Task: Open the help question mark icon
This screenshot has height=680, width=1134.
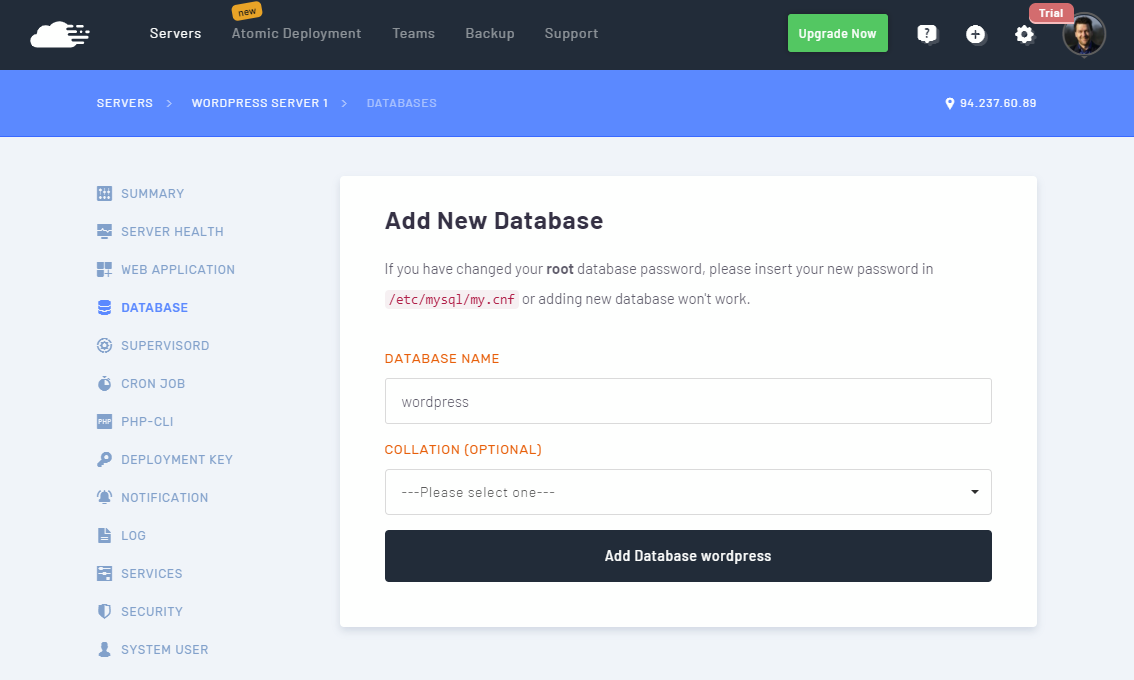Action: tap(927, 34)
